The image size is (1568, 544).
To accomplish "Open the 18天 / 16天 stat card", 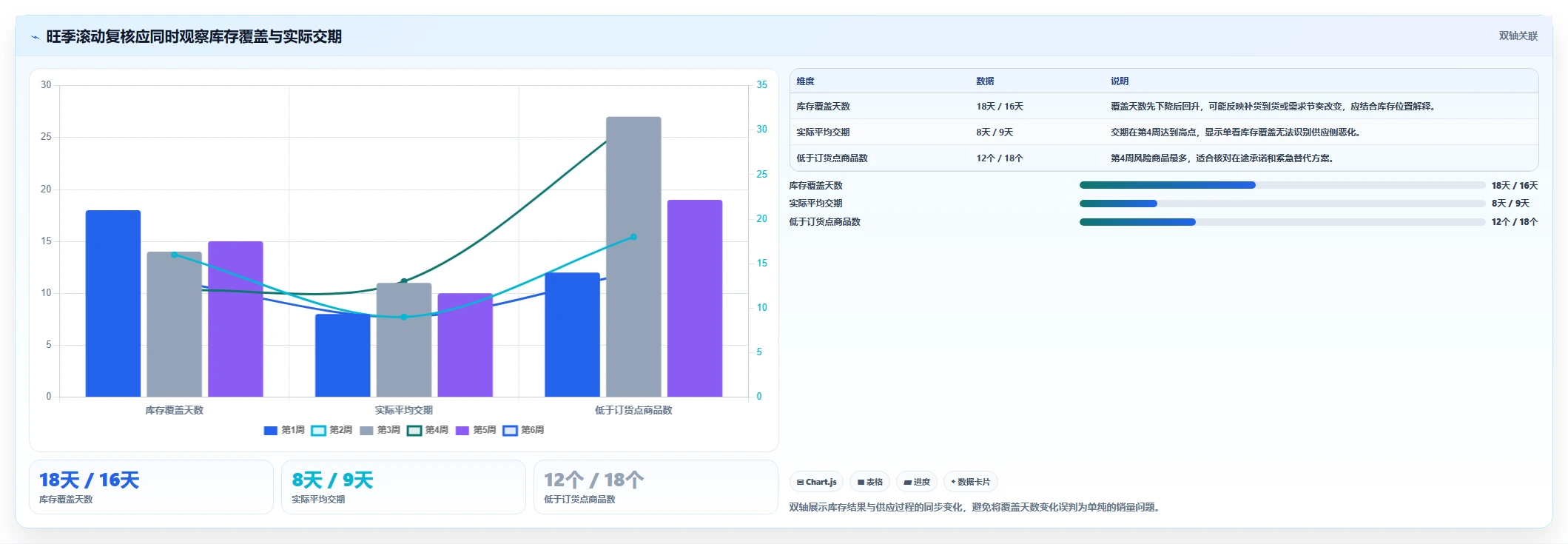I will click(x=151, y=487).
